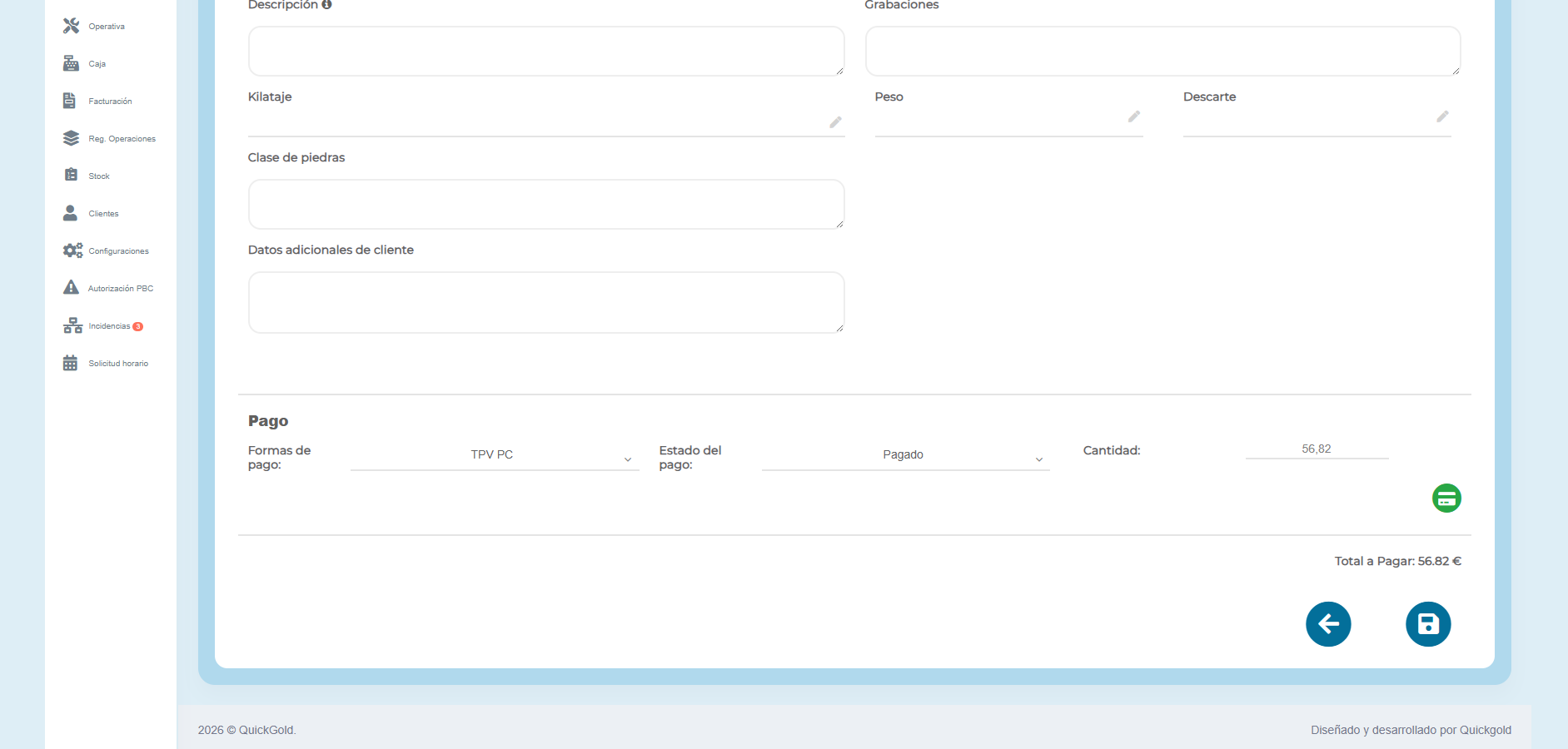Screen dimensions: 1568x749
Task: Expand the Formas de pago dropdown
Action: click(494, 455)
